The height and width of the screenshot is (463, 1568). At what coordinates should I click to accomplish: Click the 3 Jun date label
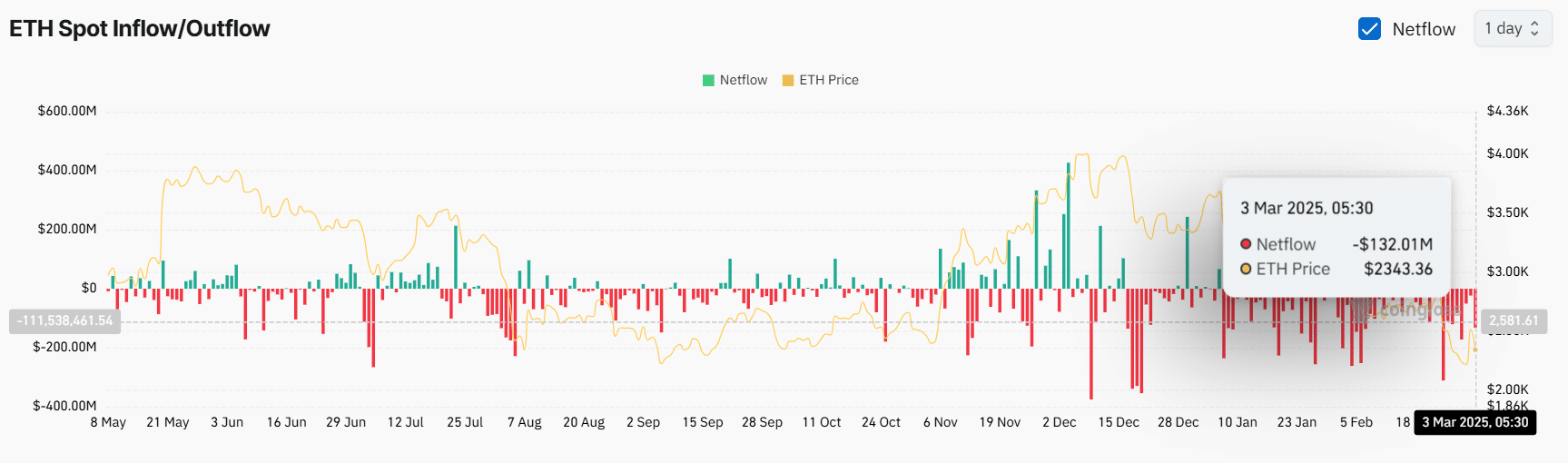(x=227, y=422)
